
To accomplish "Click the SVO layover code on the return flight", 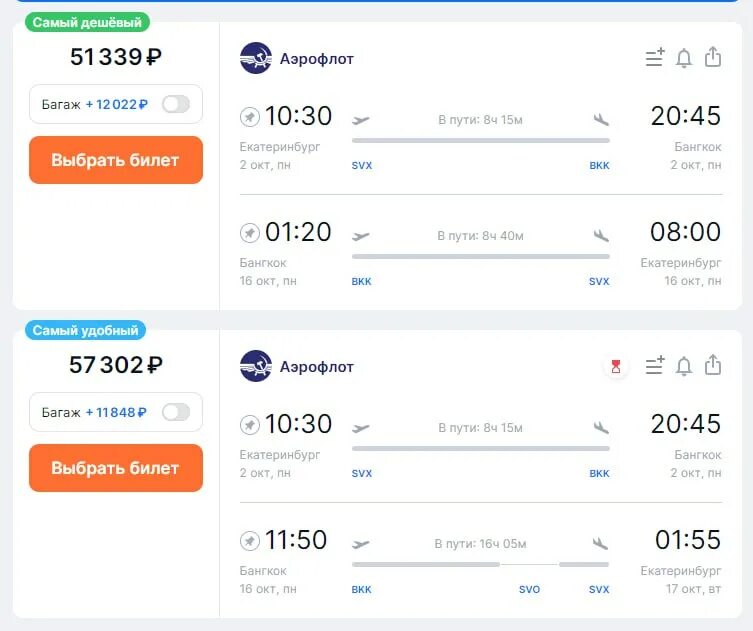I will (529, 590).
